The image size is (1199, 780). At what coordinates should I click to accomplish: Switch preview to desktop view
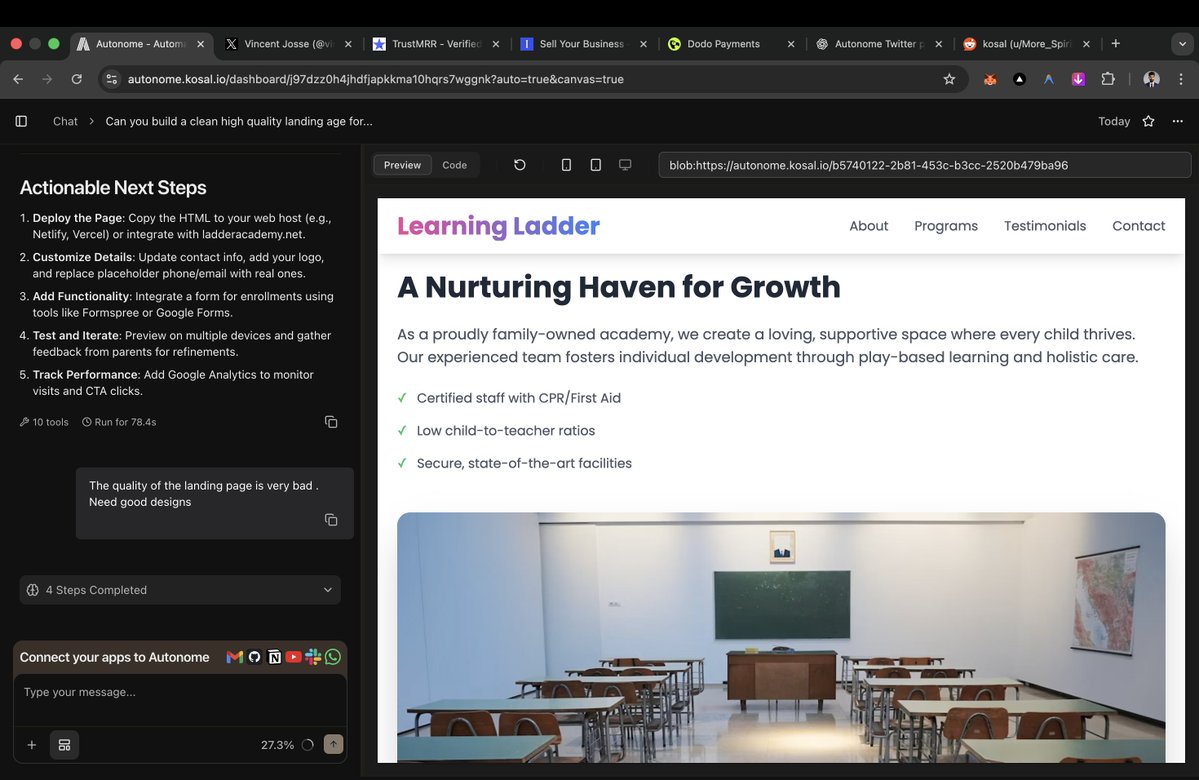pos(625,164)
